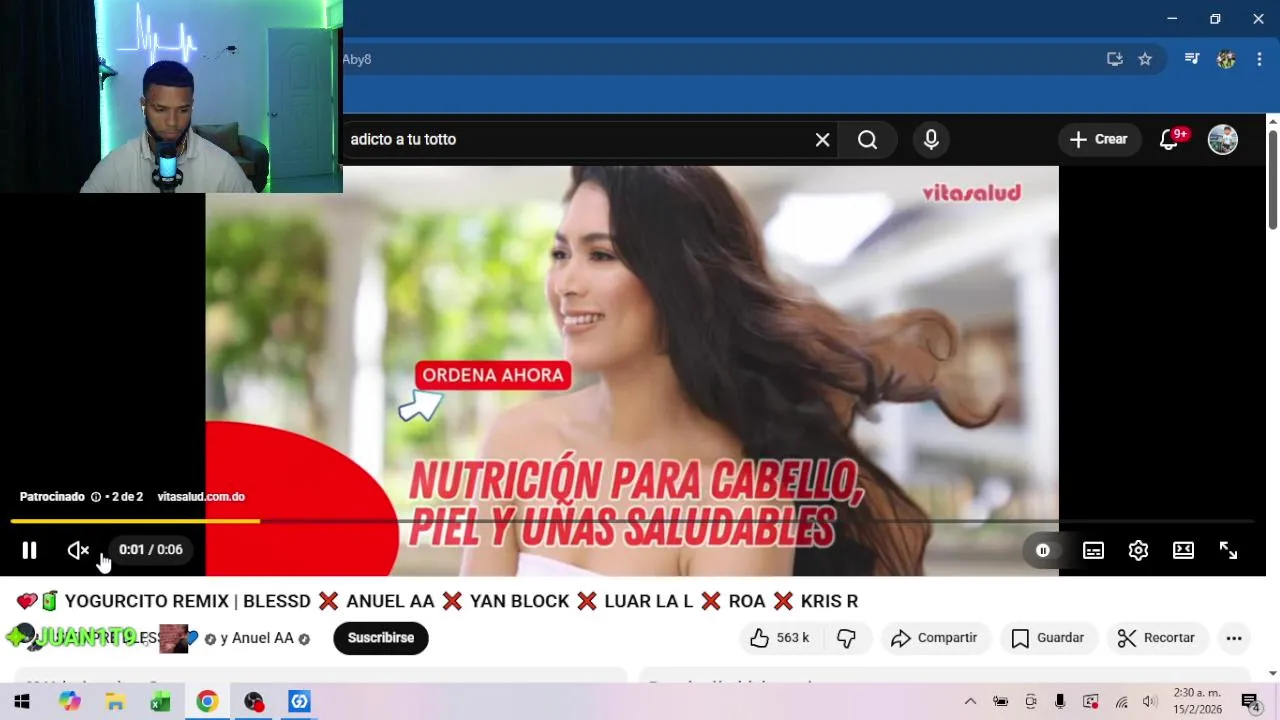Open the Windows notification center
The height and width of the screenshot is (720, 1280).
[1251, 702]
